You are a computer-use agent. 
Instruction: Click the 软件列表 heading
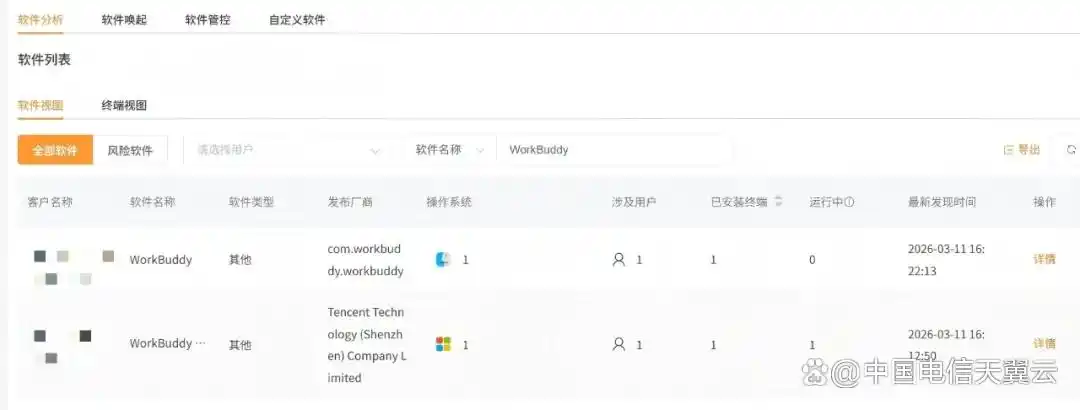point(44,60)
